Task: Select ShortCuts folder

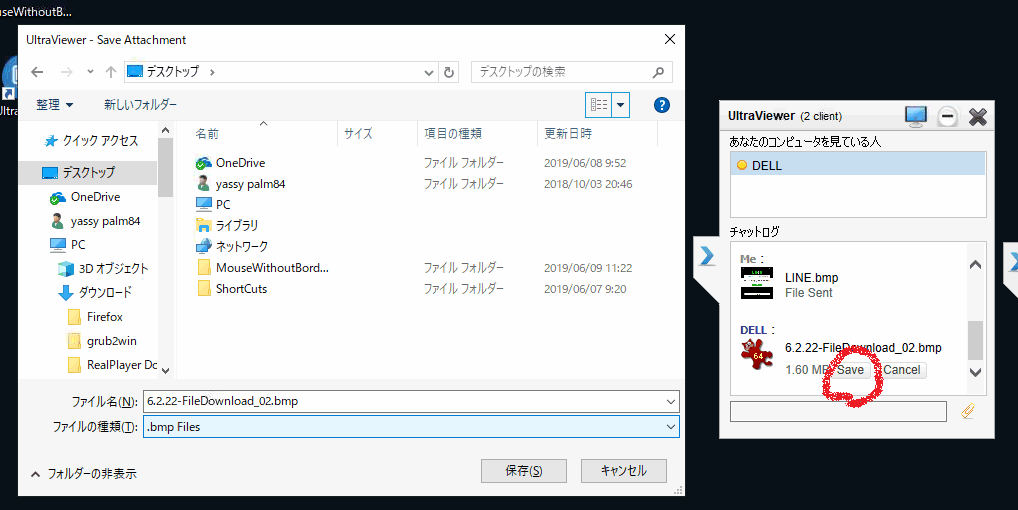Action: [232, 289]
